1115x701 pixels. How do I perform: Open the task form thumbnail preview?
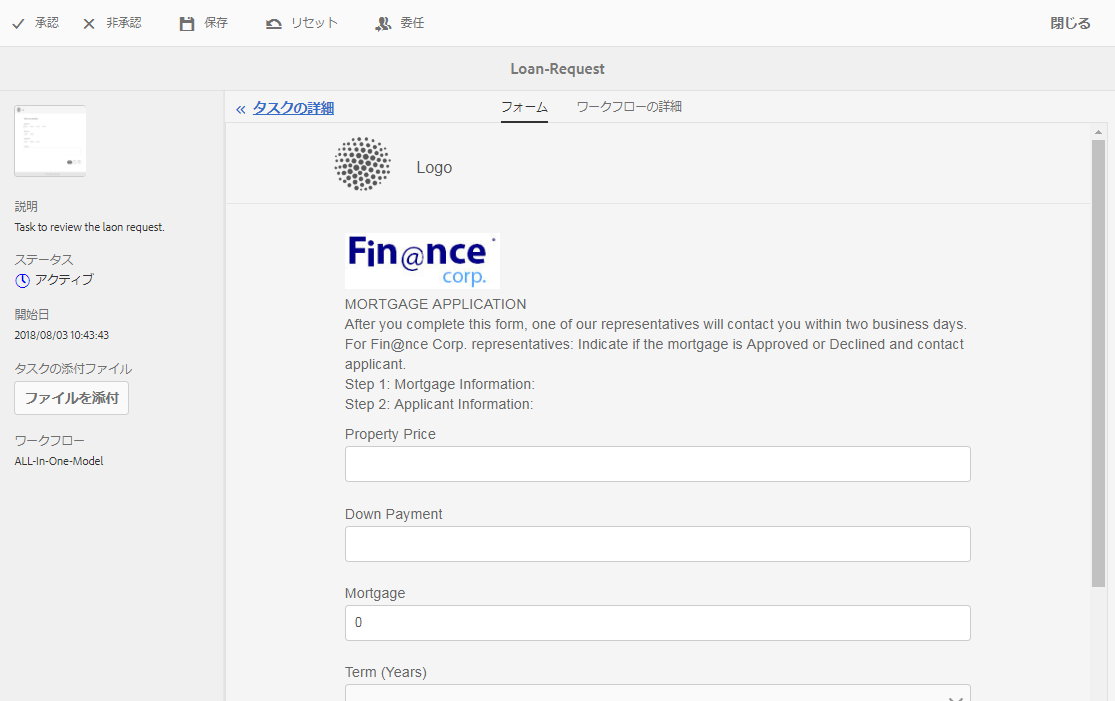click(x=50, y=141)
